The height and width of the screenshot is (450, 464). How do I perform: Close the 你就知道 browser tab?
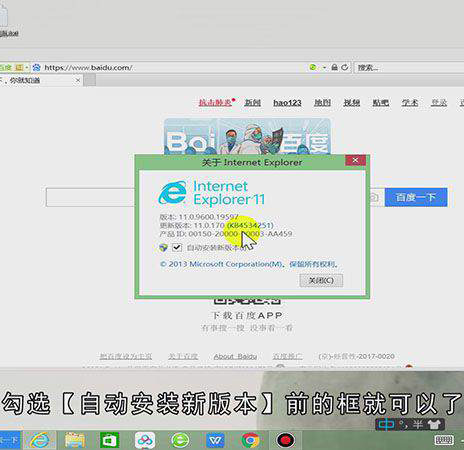point(78,80)
